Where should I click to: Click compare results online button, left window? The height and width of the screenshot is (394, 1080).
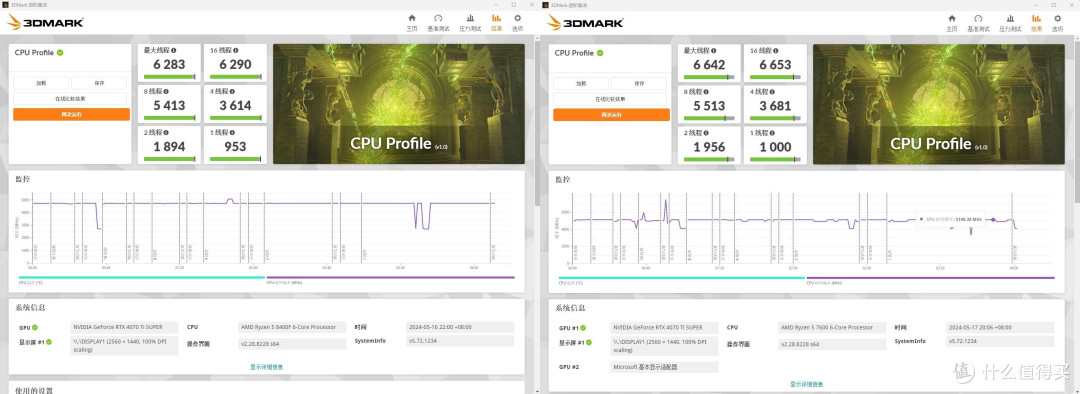tap(71, 98)
